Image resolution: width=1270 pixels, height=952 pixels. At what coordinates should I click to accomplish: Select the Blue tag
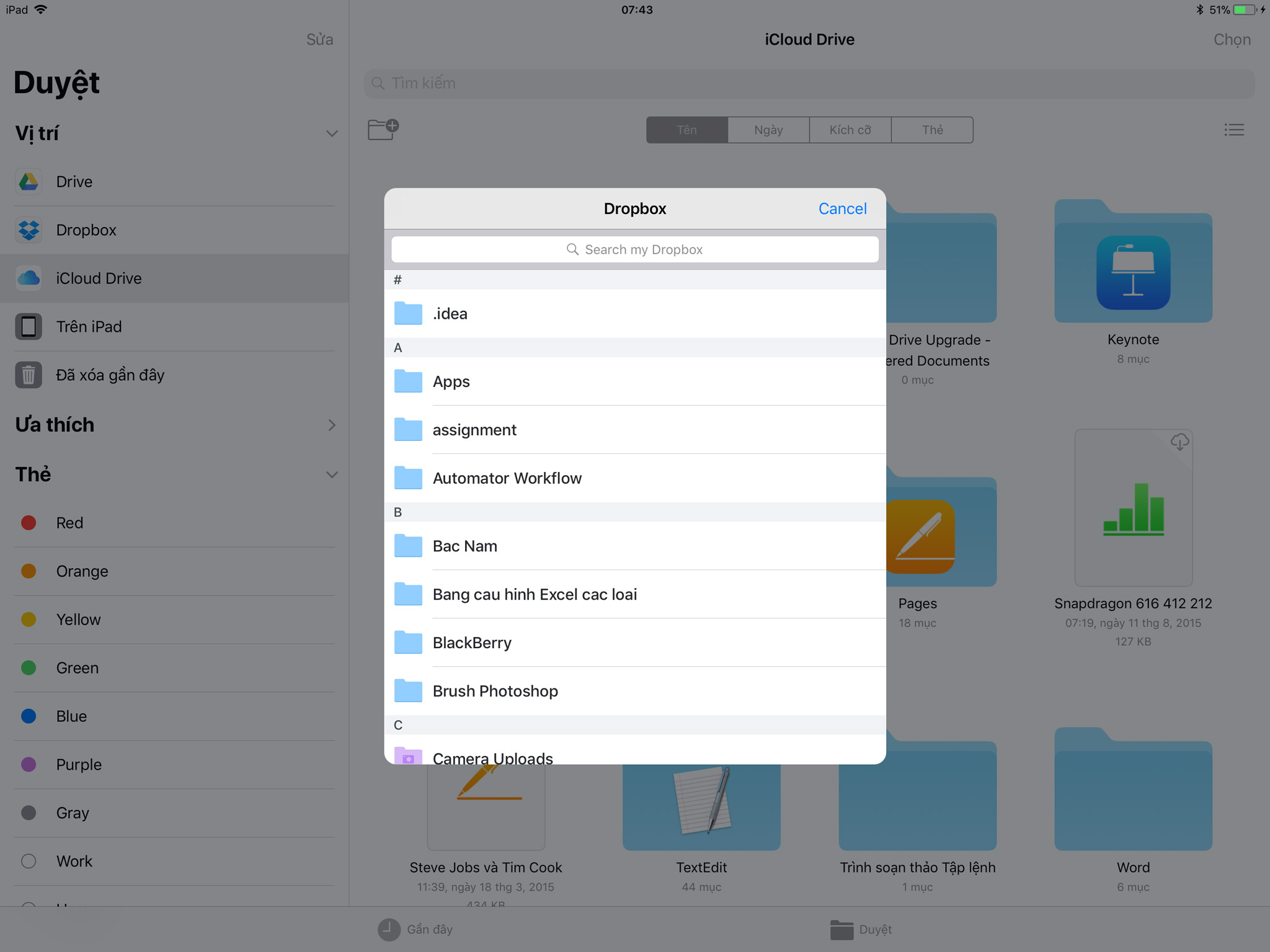tap(174, 716)
